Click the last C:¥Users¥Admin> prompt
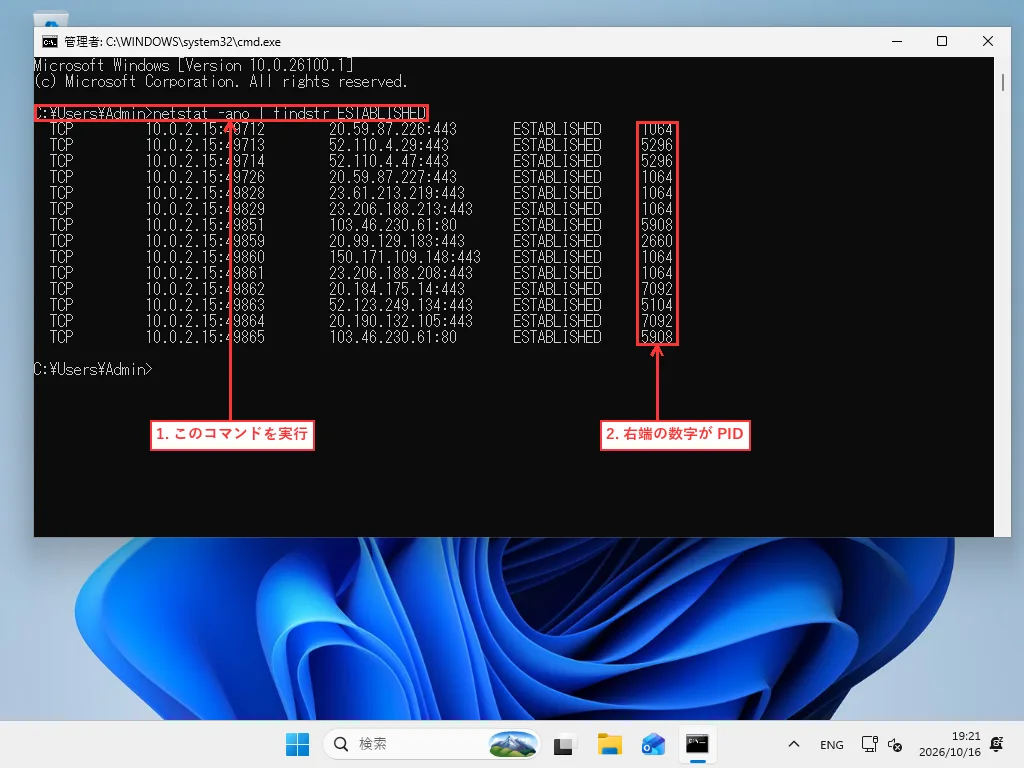1024x768 pixels. click(93, 369)
